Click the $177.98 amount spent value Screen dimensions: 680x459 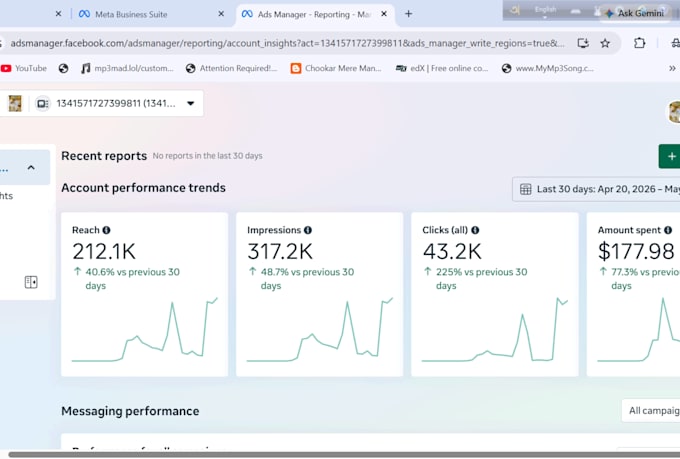[x=636, y=251]
